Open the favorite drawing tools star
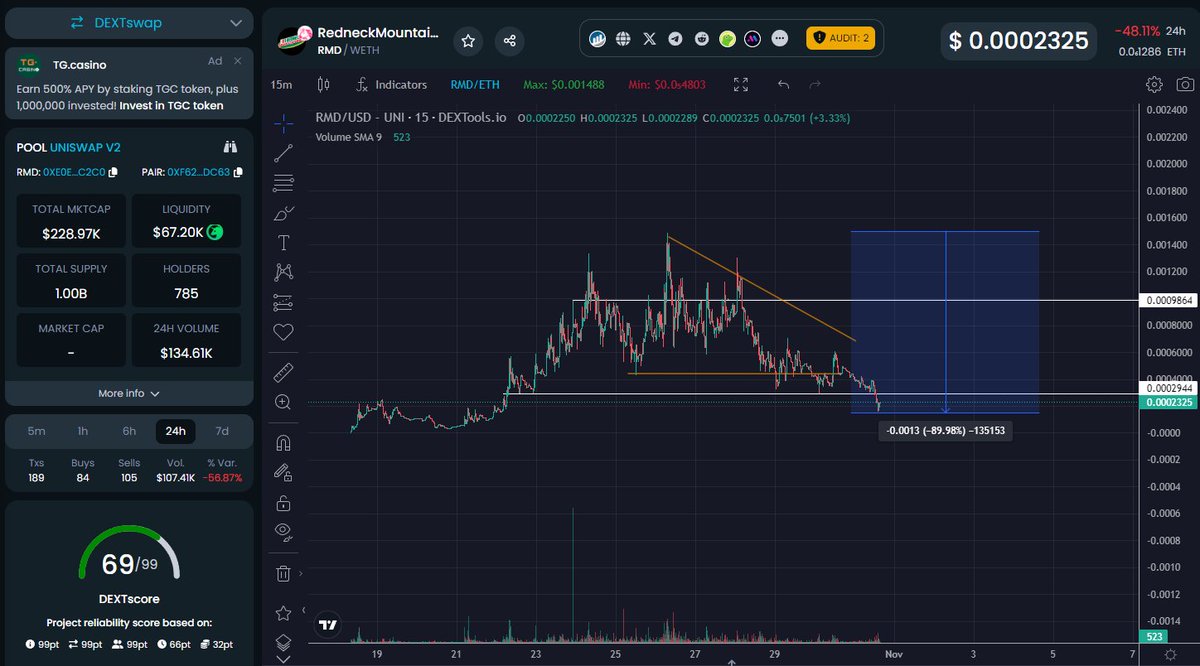This screenshot has height=666, width=1200. click(283, 613)
